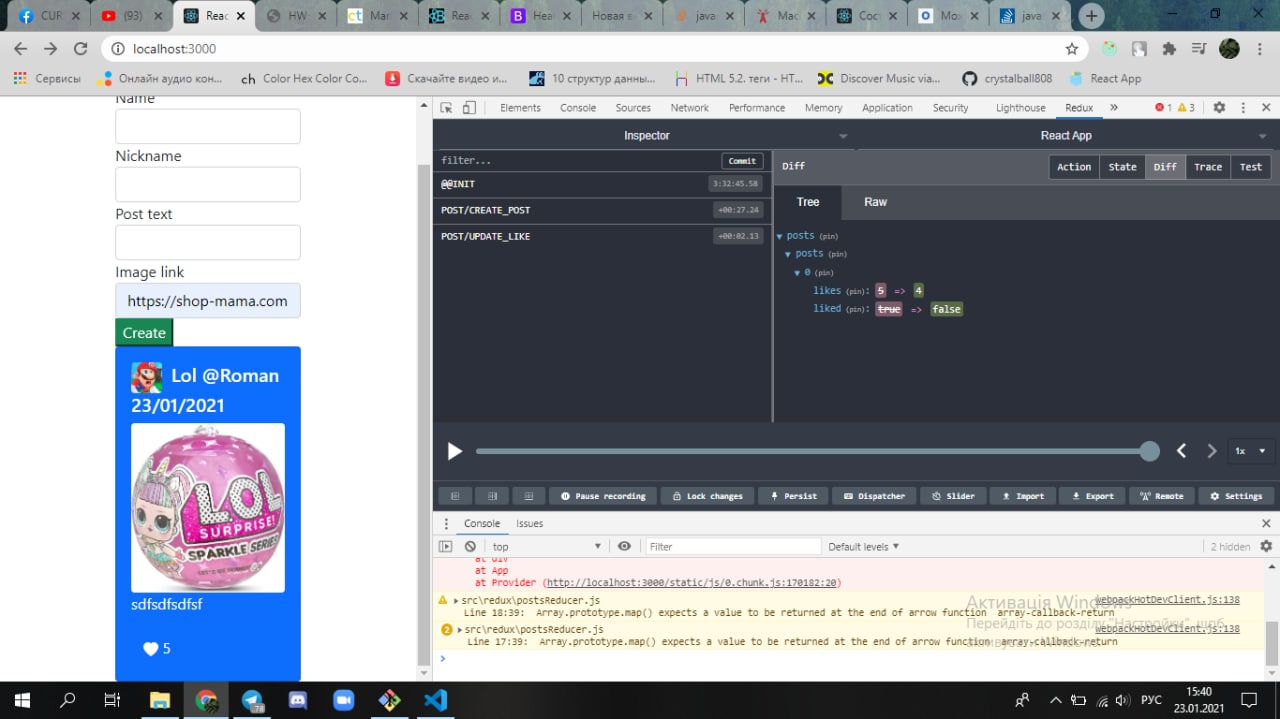1280x719 pixels.
Task: Open the React App instance dropdown
Action: coord(1263,136)
